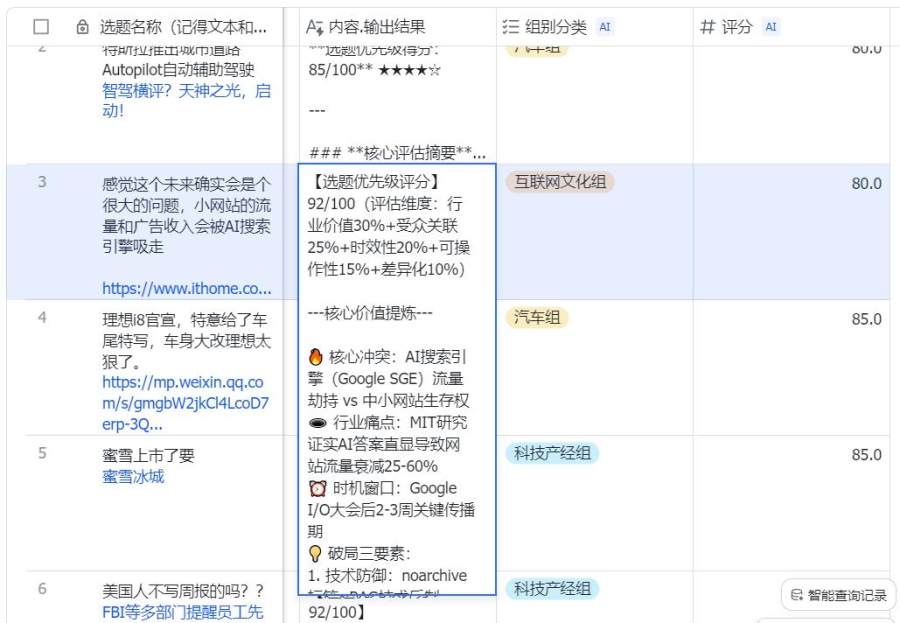Click the 智能查询记录 icon
The width and height of the screenshot is (900, 623).
[797, 595]
